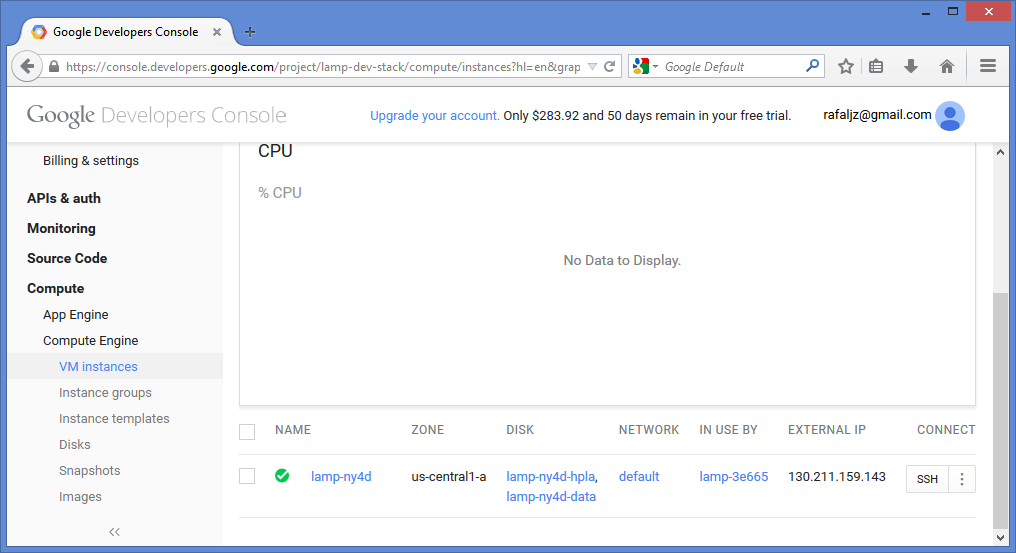The height and width of the screenshot is (553, 1016).
Task: Open the default network link
Action: [639, 477]
